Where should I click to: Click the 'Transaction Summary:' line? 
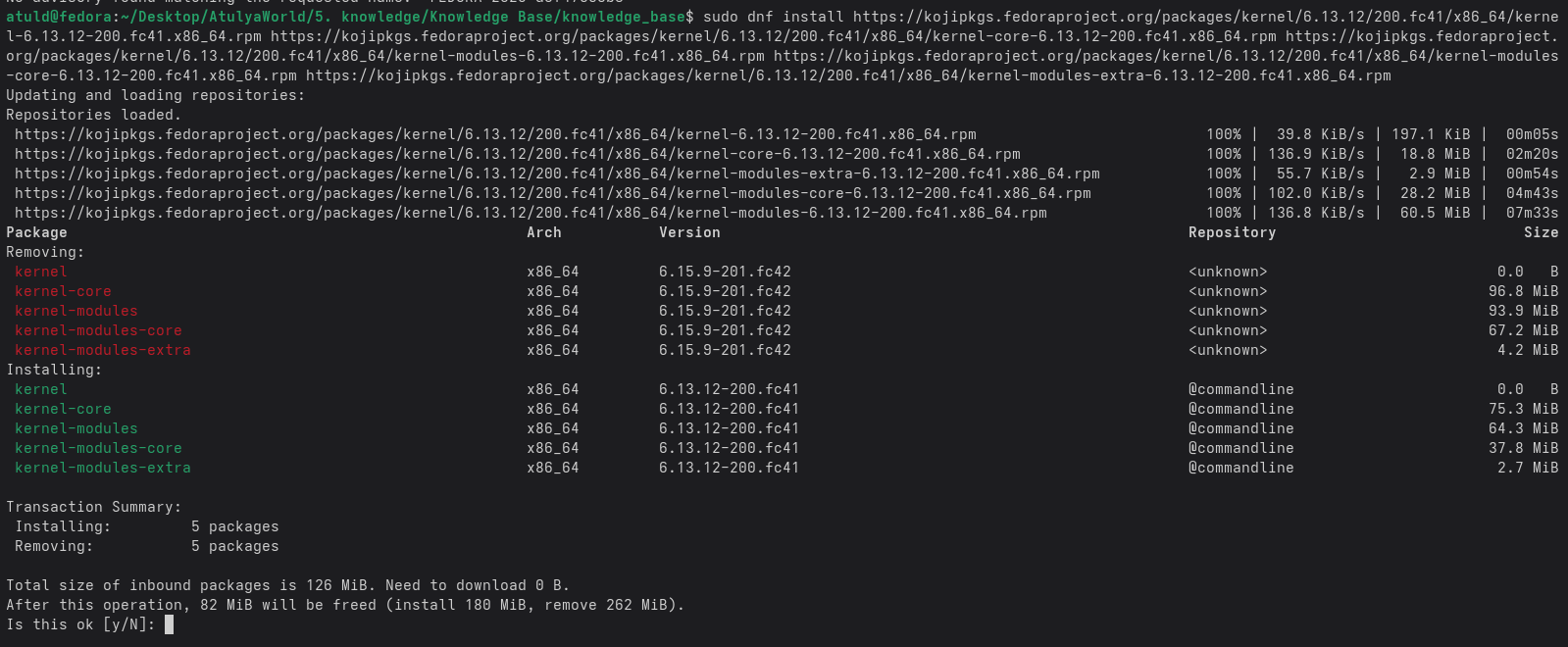click(94, 507)
